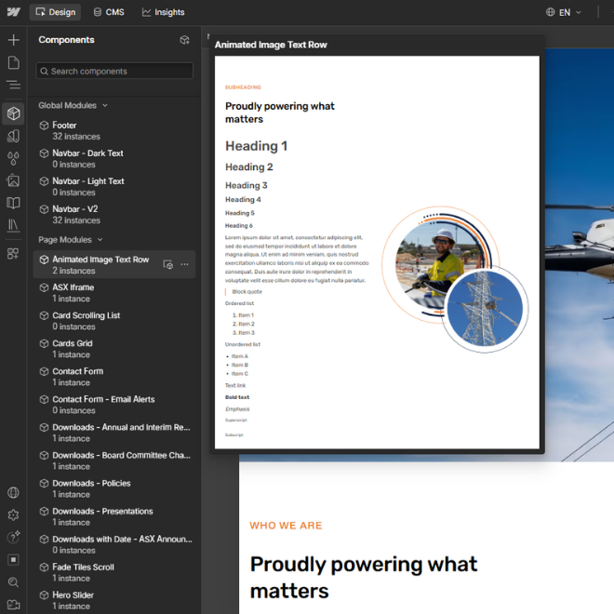Open the Apps grid icon in sidebar
614x614 pixels.
point(13,253)
